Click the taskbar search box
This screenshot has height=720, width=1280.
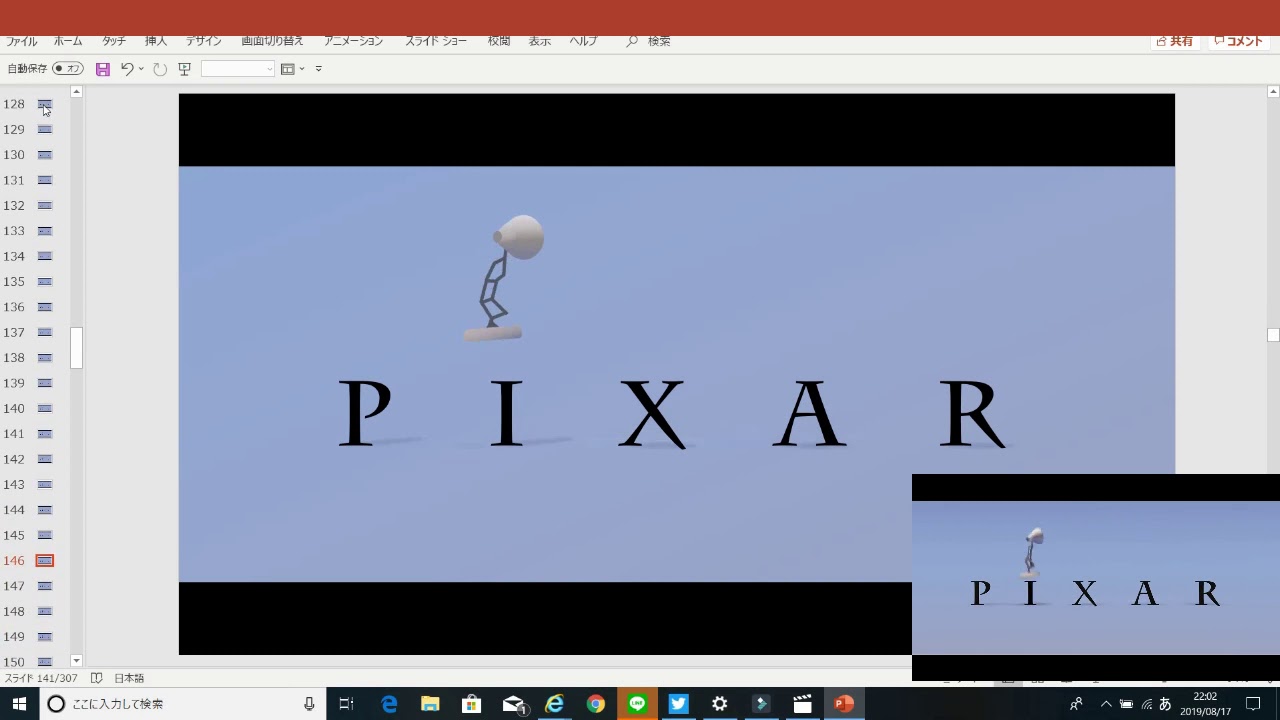(182, 704)
